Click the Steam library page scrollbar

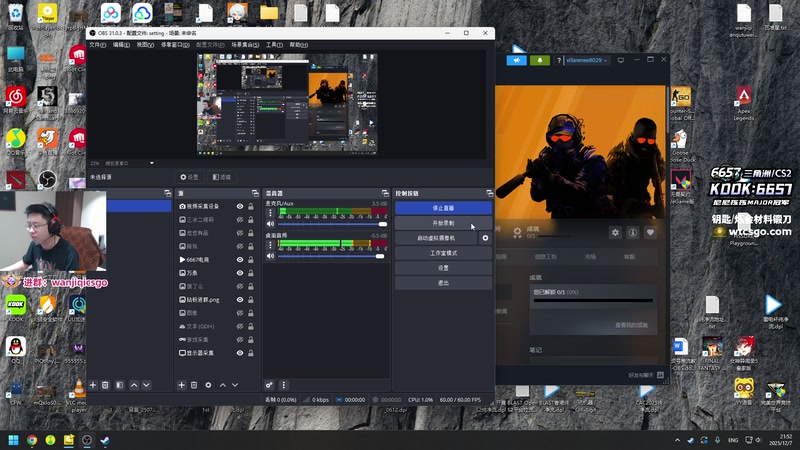click(x=668, y=110)
